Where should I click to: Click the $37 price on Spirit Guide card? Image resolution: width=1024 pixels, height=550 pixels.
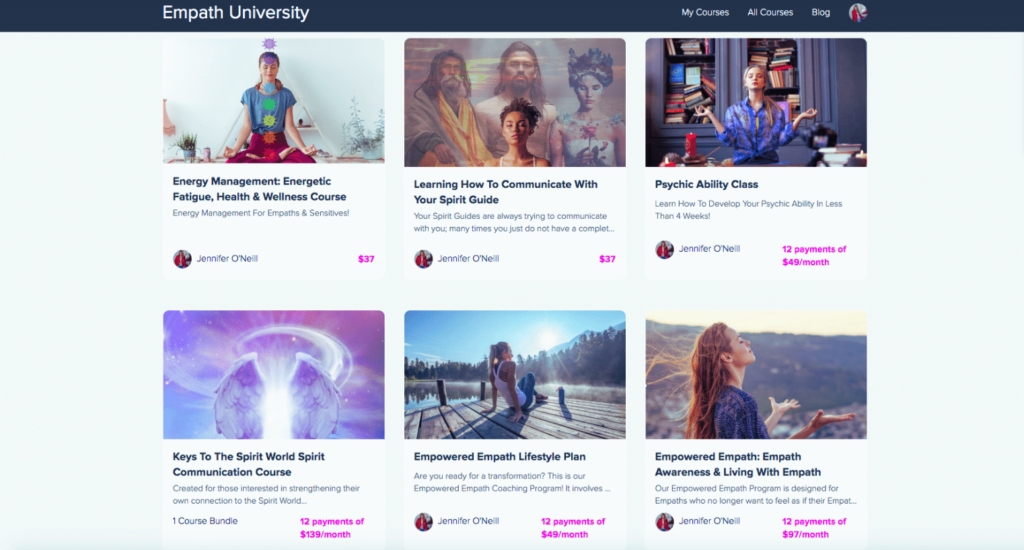(x=607, y=259)
